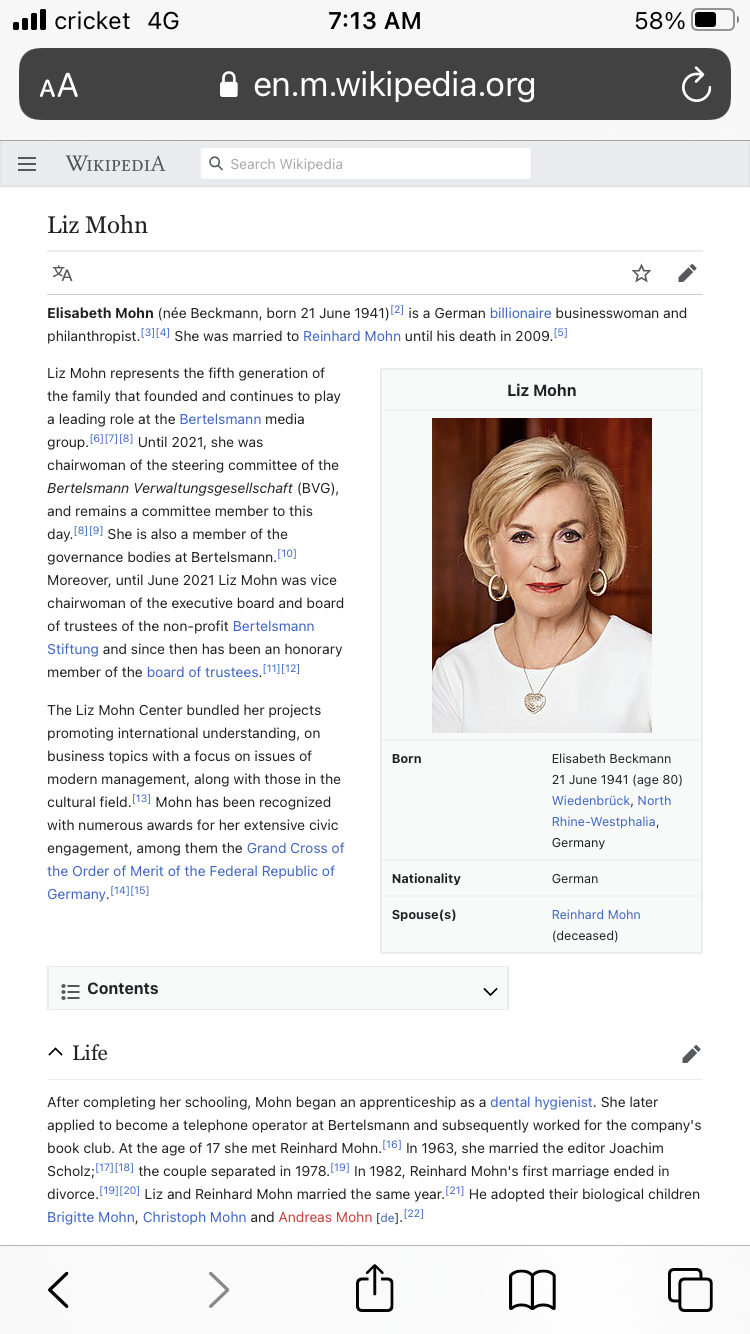The height and width of the screenshot is (1334, 750).
Task: Open the Bertelsmann media group link
Action: (220, 419)
